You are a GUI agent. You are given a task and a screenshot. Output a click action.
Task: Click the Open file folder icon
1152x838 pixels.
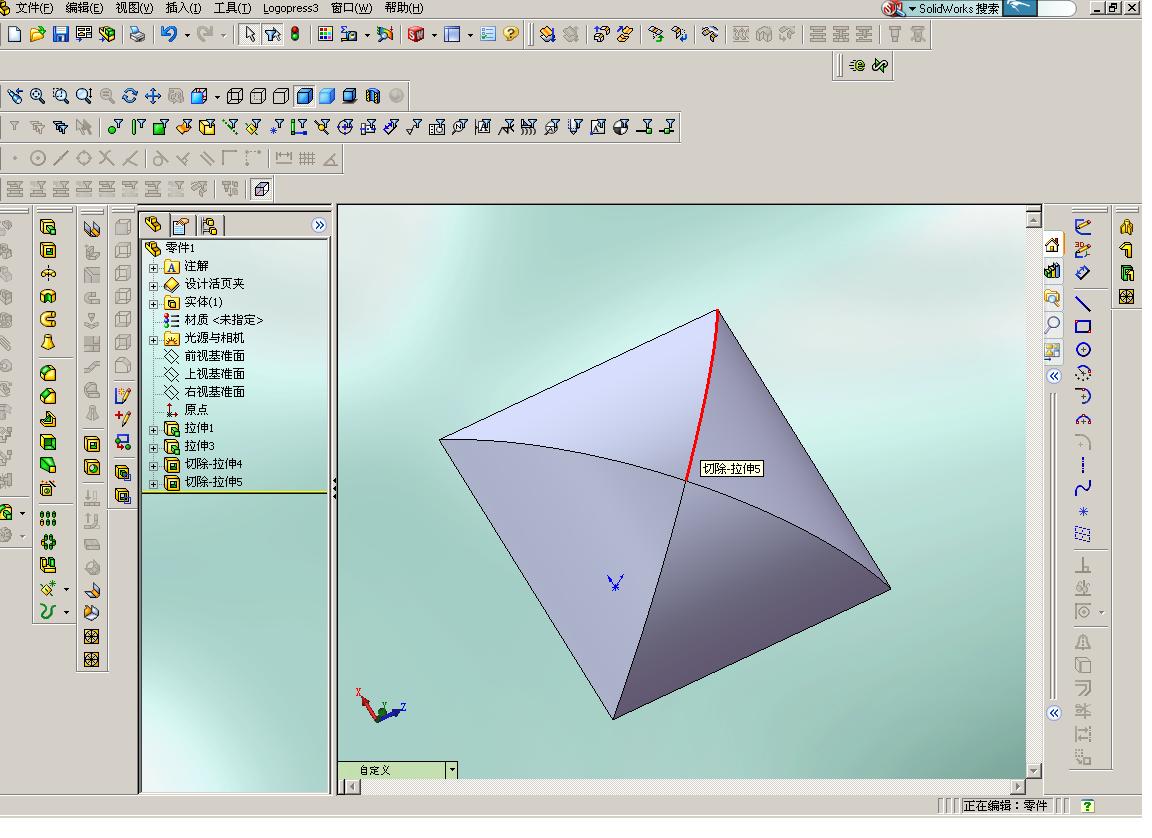37,35
